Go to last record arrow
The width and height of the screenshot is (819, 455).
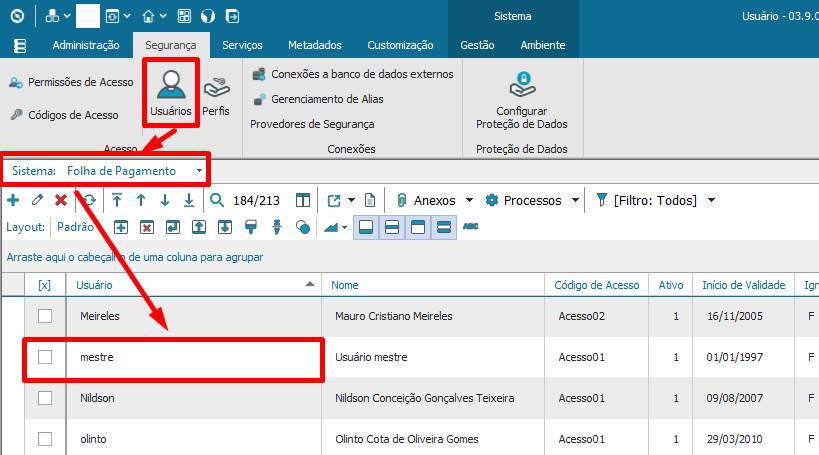(189, 200)
